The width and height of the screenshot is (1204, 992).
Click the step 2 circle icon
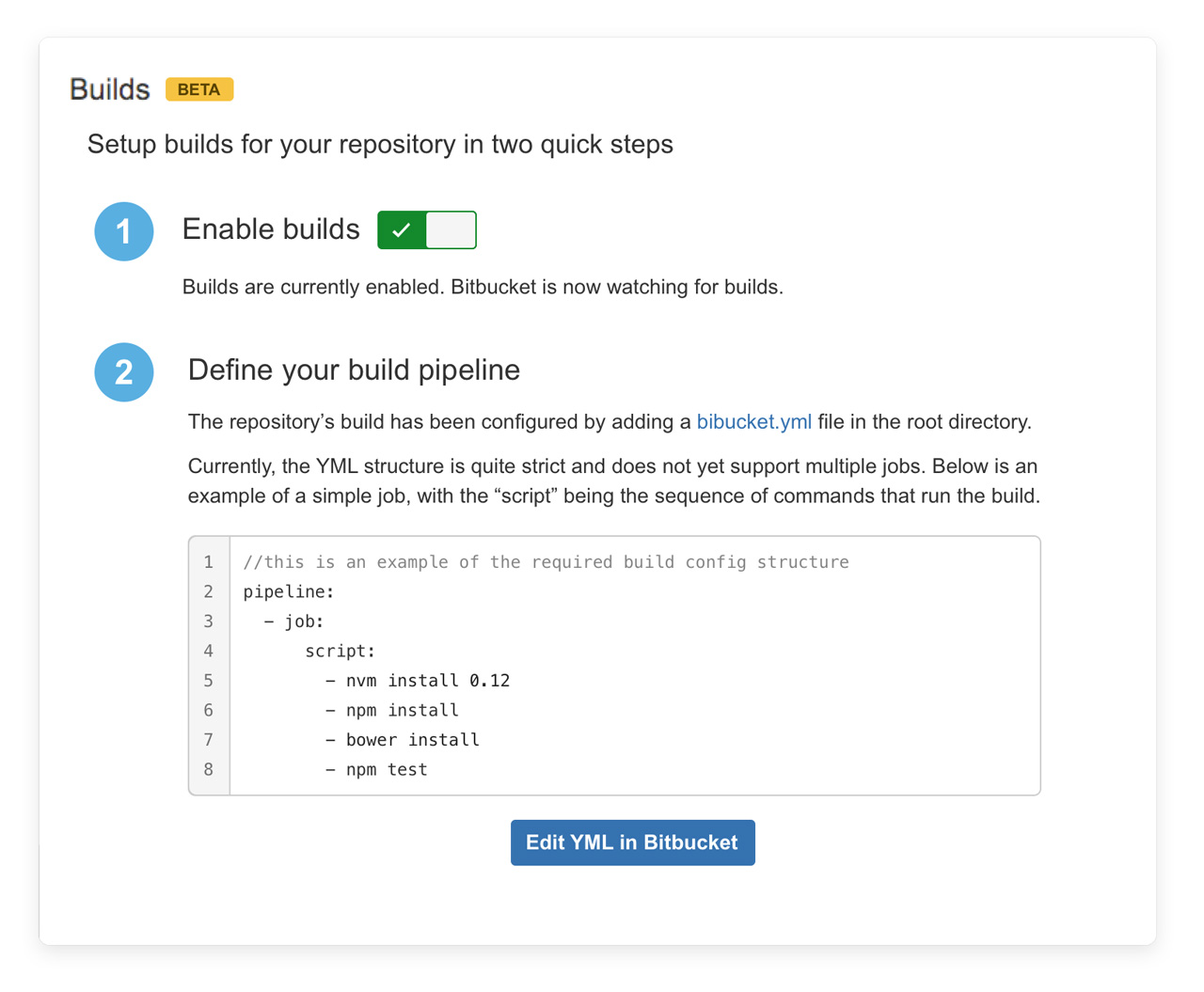(124, 372)
